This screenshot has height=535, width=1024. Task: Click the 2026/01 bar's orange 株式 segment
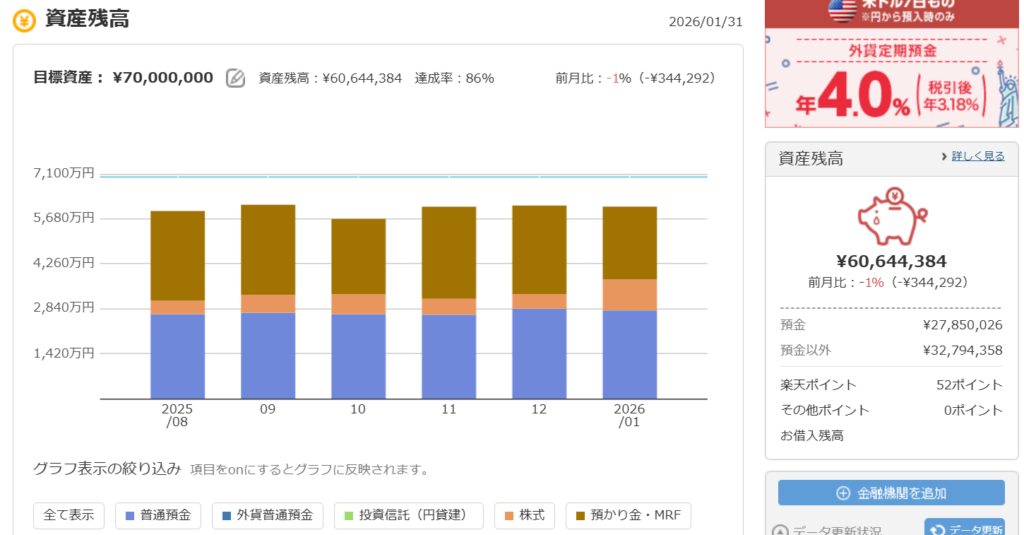point(629,294)
